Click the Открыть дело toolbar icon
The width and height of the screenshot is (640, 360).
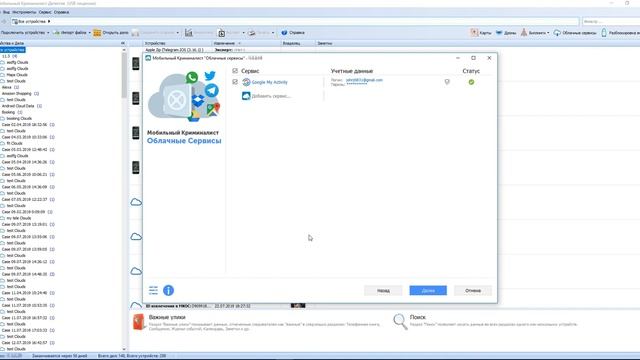point(97,33)
